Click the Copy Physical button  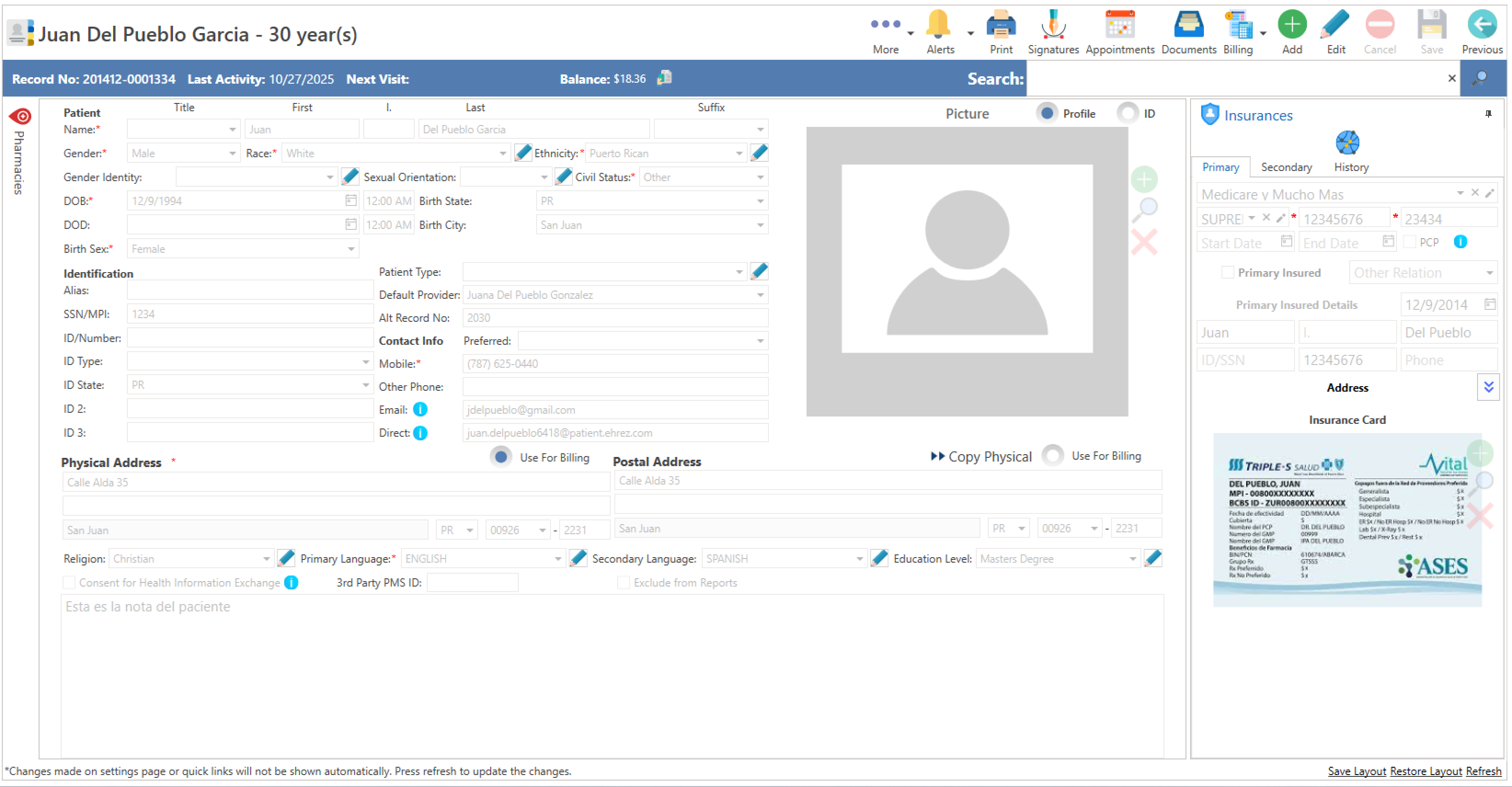[981, 456]
